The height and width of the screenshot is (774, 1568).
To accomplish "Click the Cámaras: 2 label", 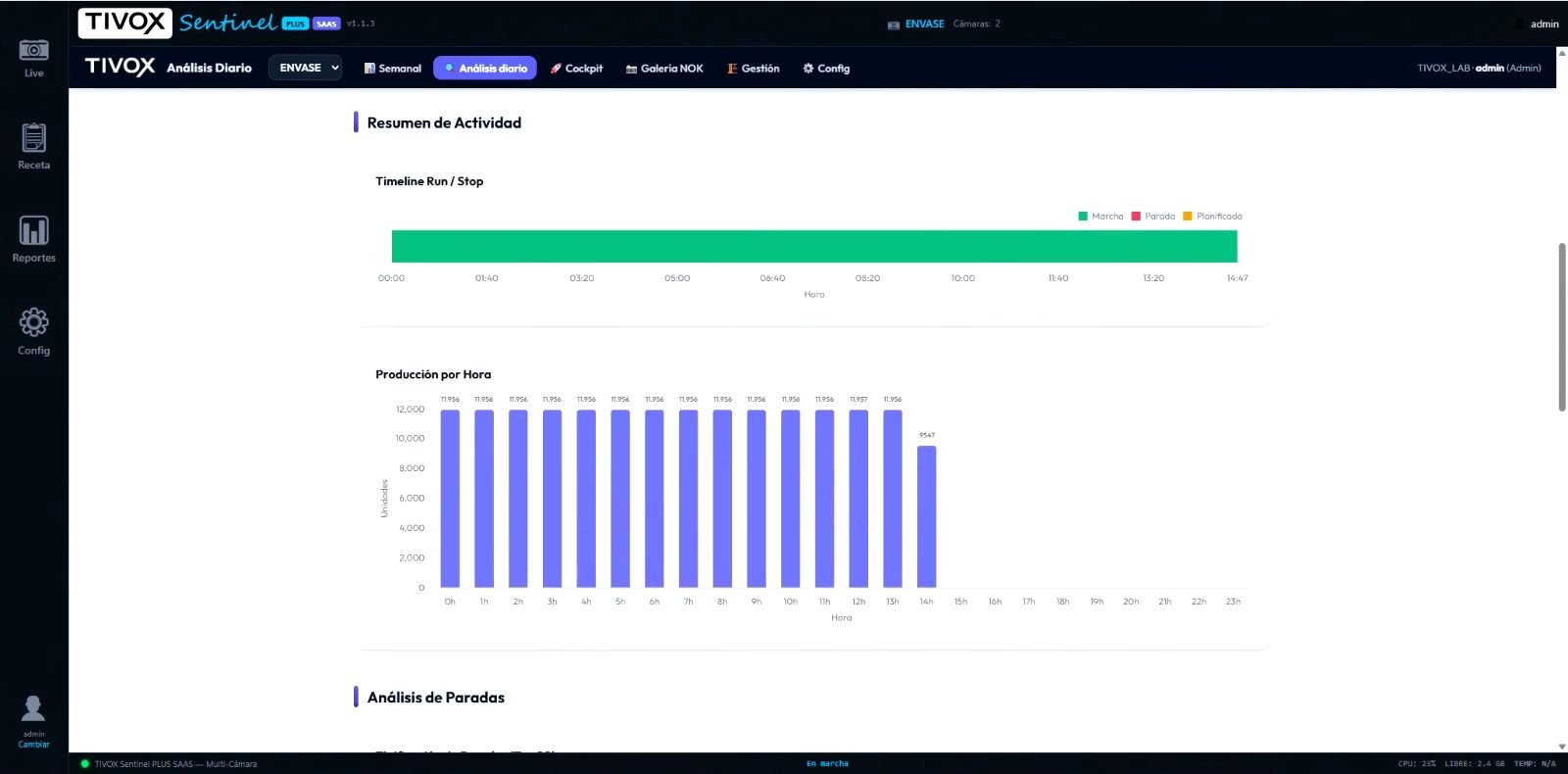I will (x=977, y=24).
